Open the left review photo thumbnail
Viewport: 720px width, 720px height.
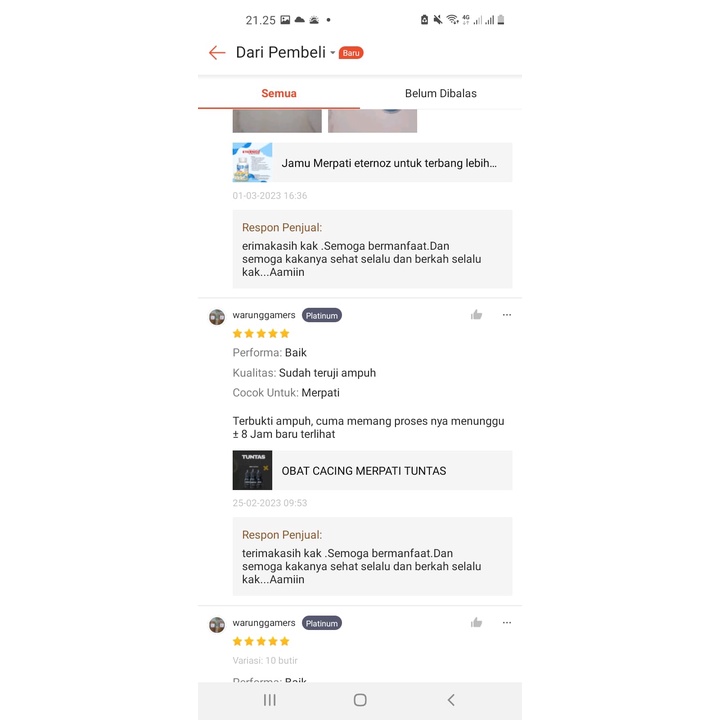(x=277, y=121)
